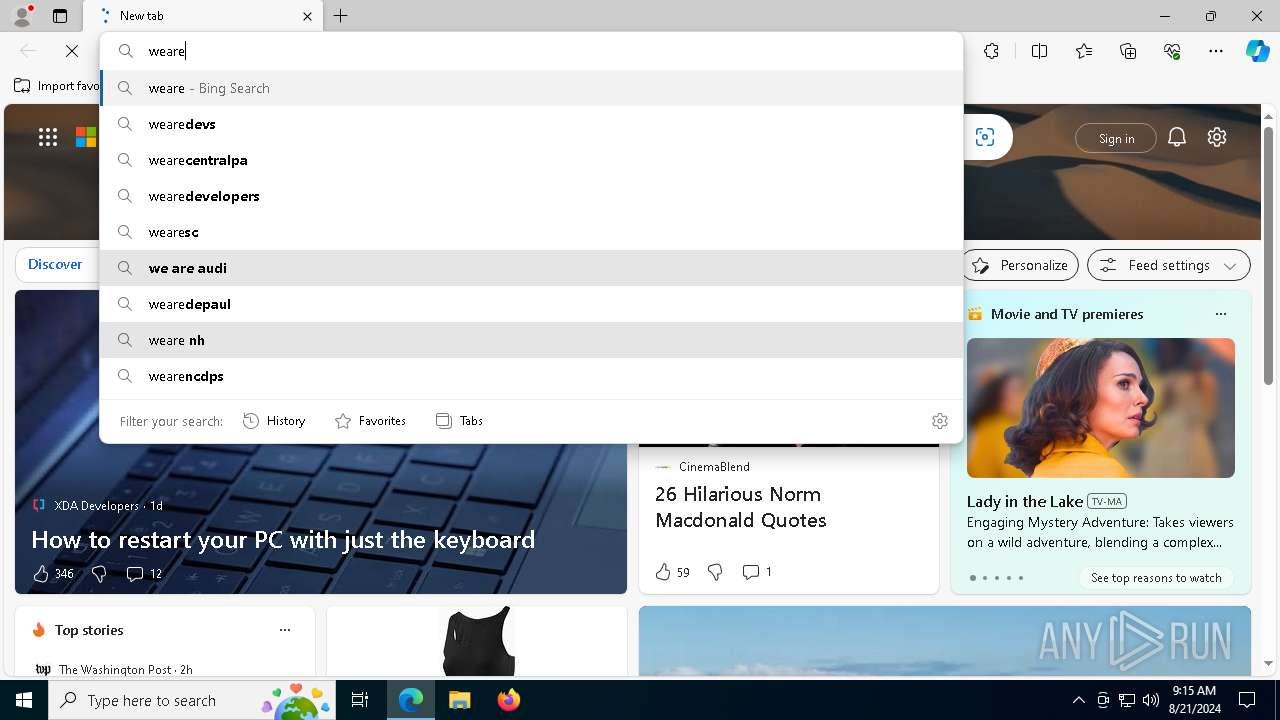Open the Action Center notifications
Viewport: 1280px width, 720px height.
1247,700
